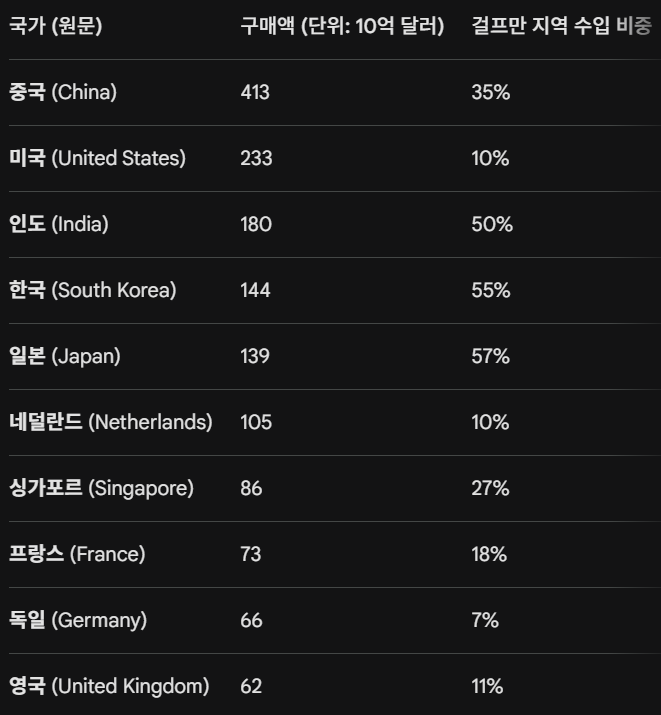The height and width of the screenshot is (715, 661).
Task: Select the 233 purchase amount cell
Action: 256,158
